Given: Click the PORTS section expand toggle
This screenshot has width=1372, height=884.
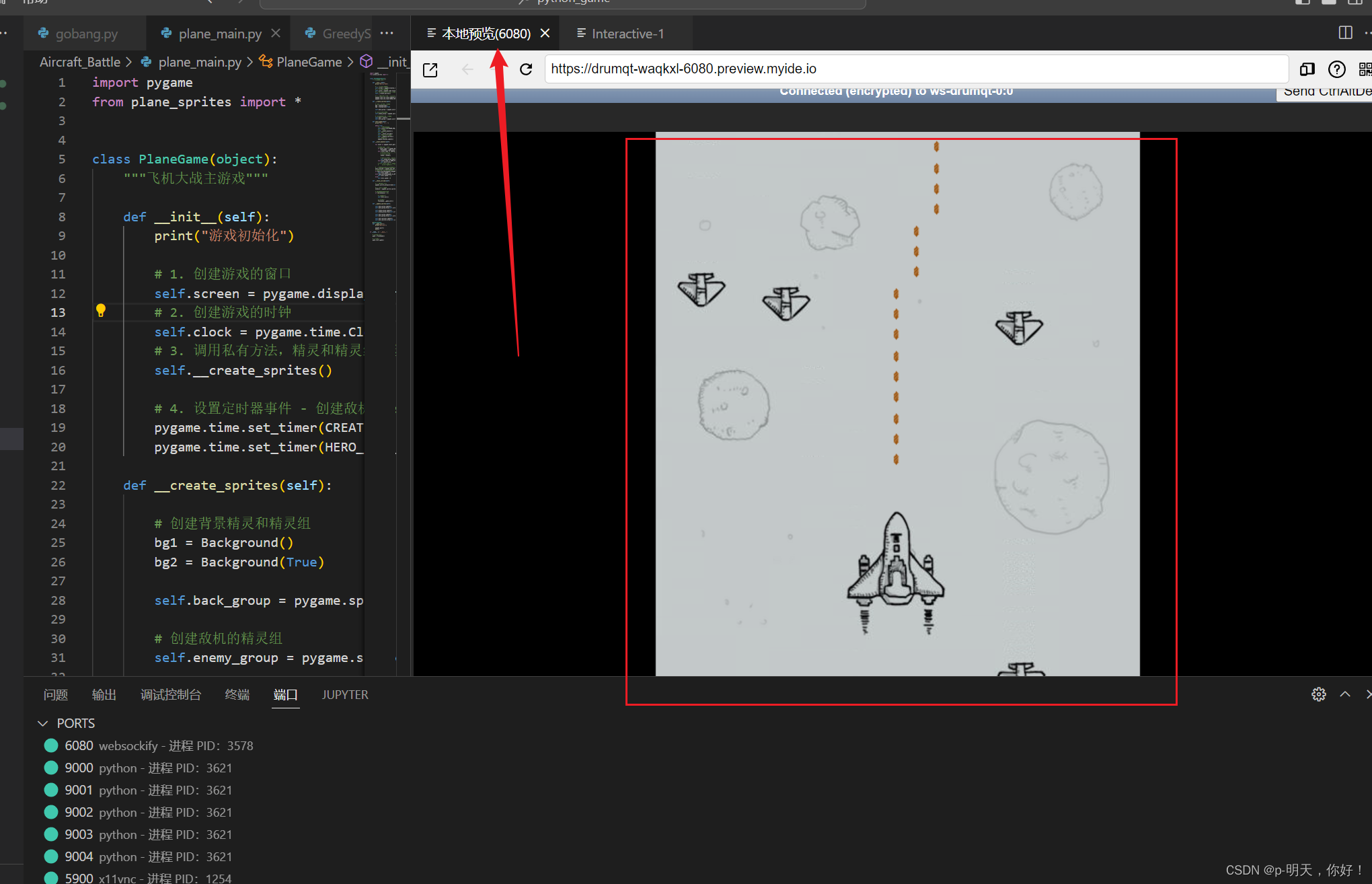Looking at the screenshot, I should (41, 722).
